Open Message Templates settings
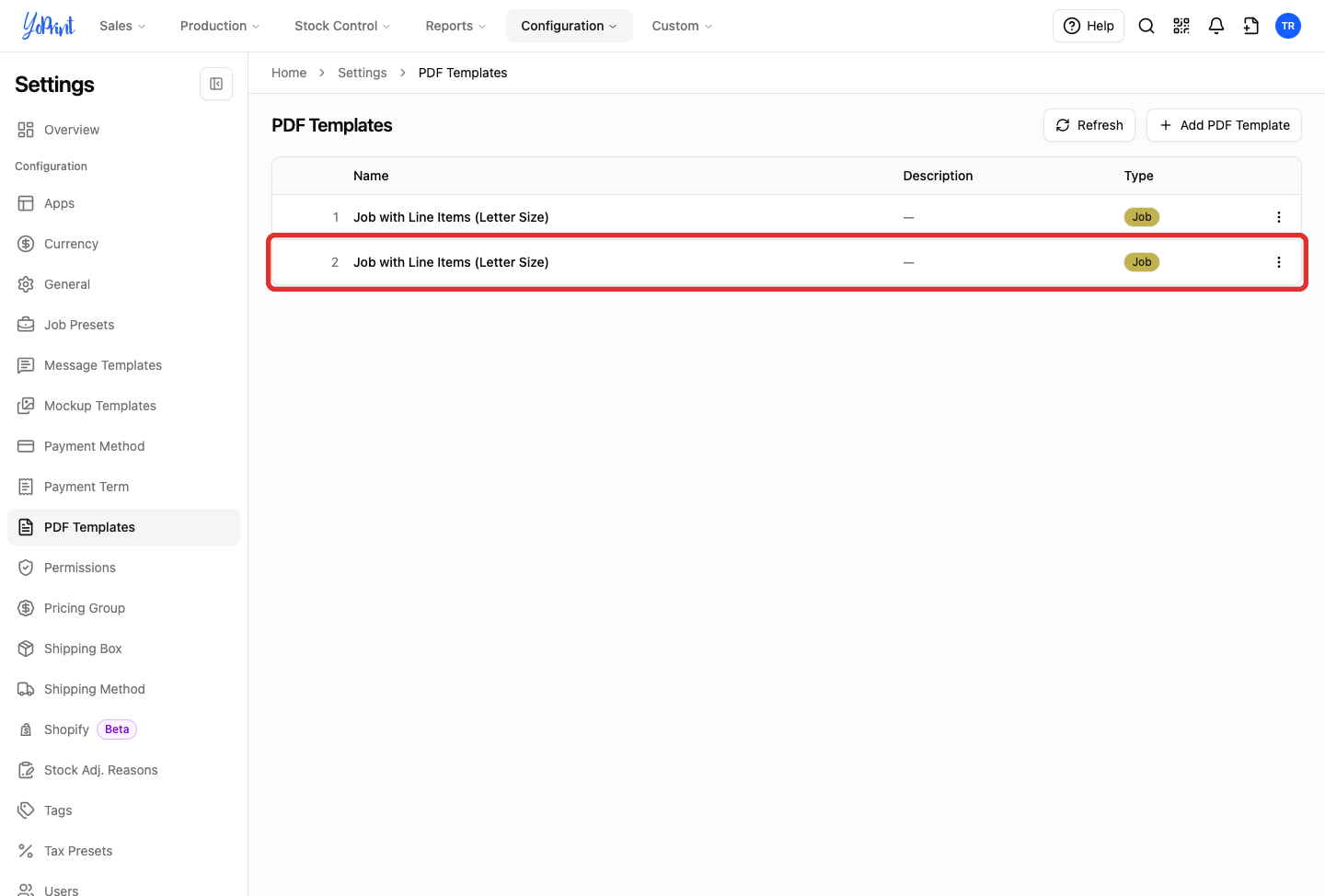1325x896 pixels. (123, 365)
